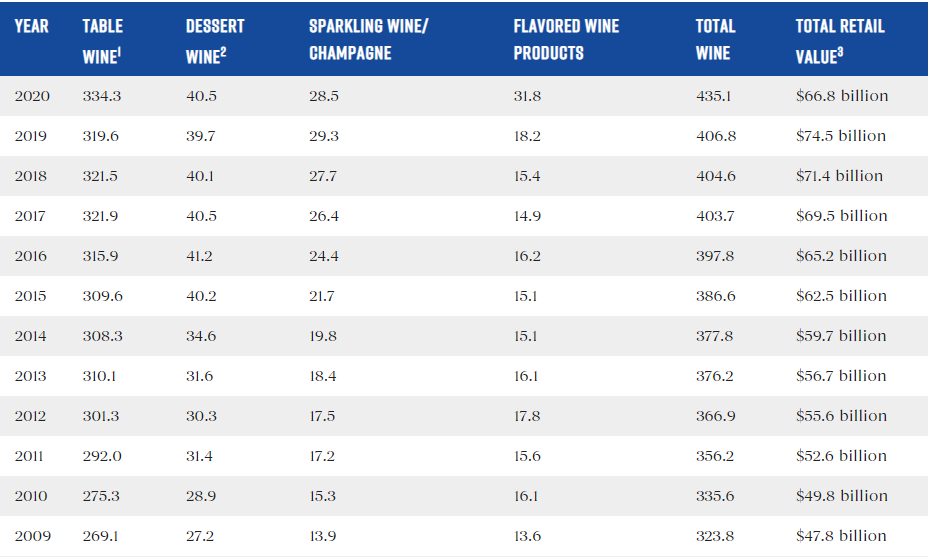Click the TOTAL WINE column header
Image resolution: width=929 pixels, height=558 pixels.
(715, 39)
